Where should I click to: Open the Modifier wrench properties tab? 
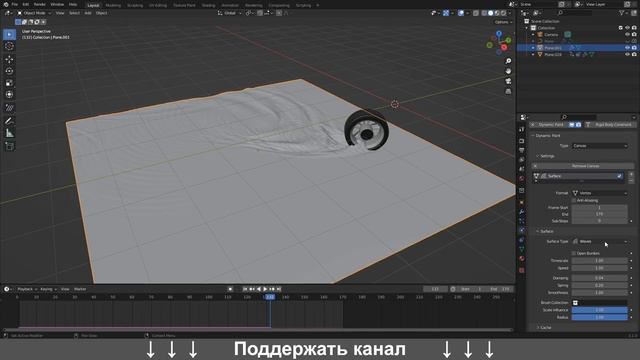[x=522, y=212]
